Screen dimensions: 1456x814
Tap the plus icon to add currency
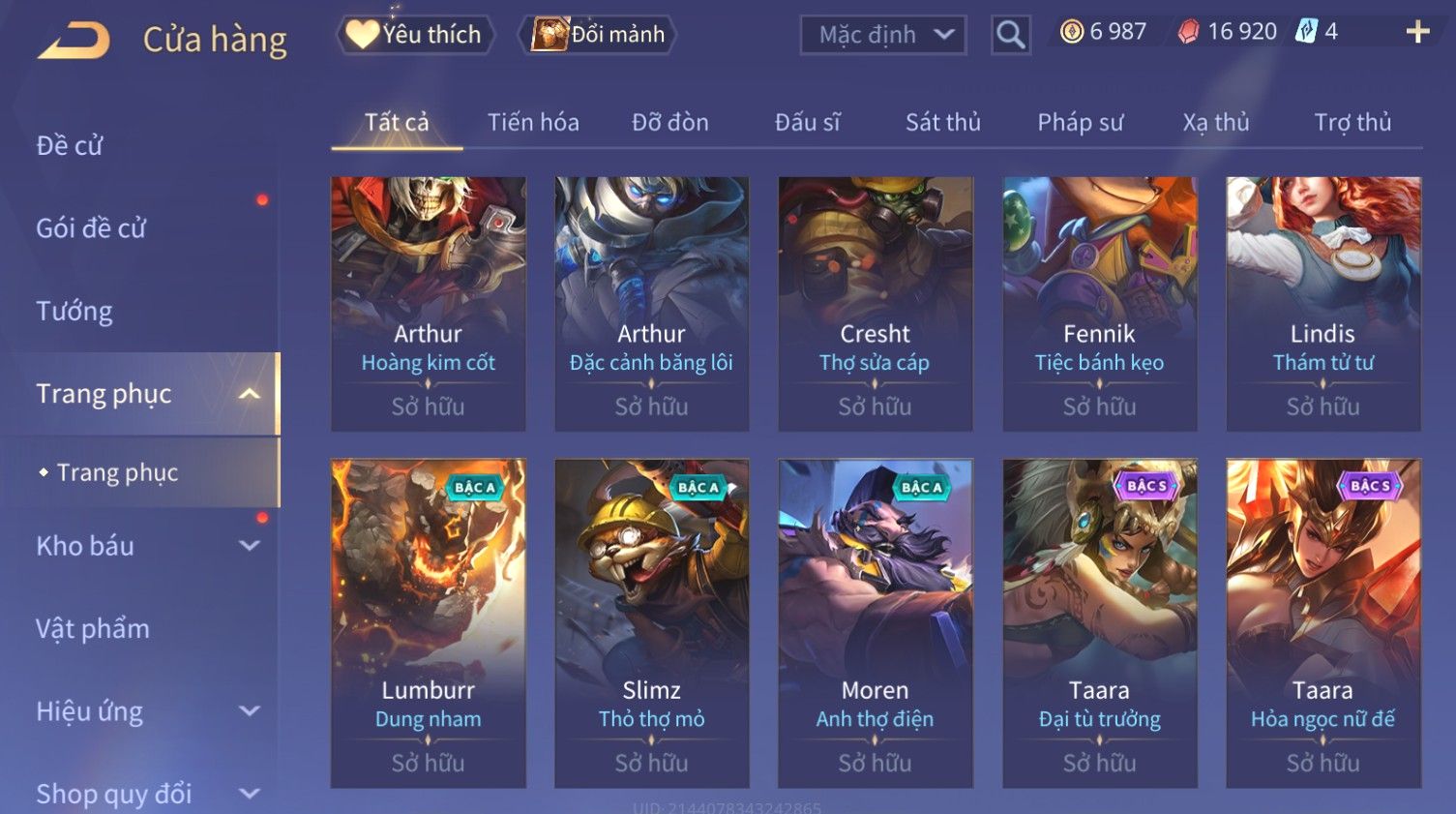1417,32
